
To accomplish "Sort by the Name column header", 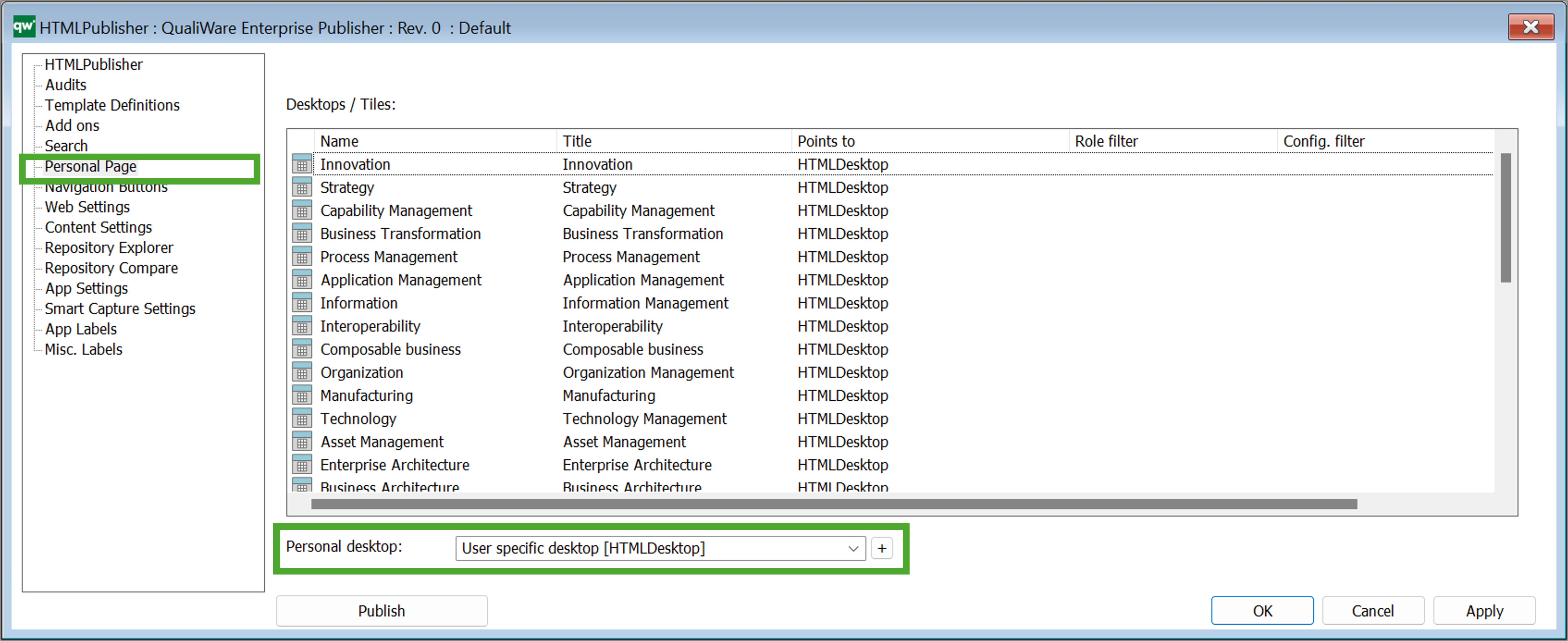I will click(x=436, y=141).
